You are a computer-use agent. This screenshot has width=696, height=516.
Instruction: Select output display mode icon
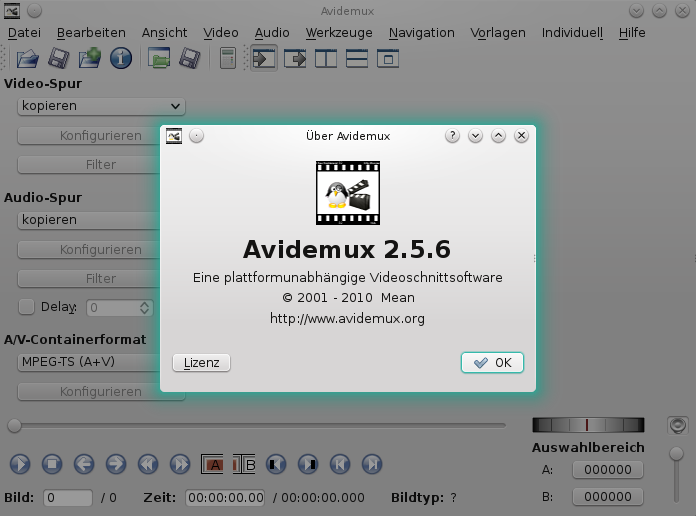pos(295,59)
